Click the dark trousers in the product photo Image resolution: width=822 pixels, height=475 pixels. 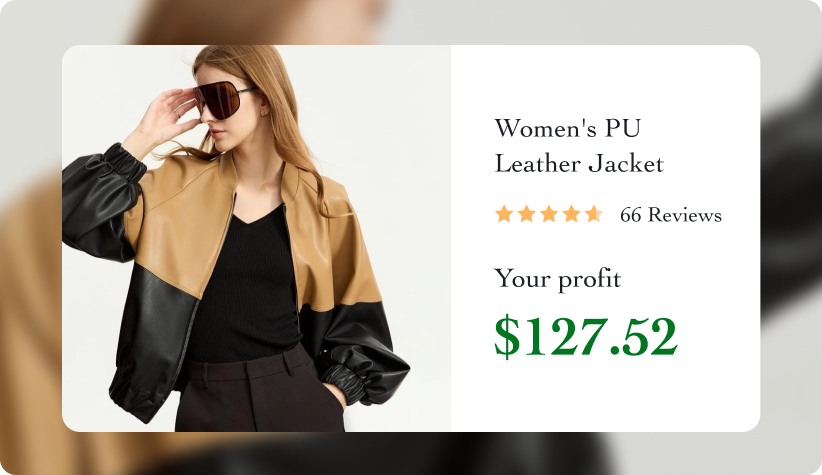coord(259,393)
